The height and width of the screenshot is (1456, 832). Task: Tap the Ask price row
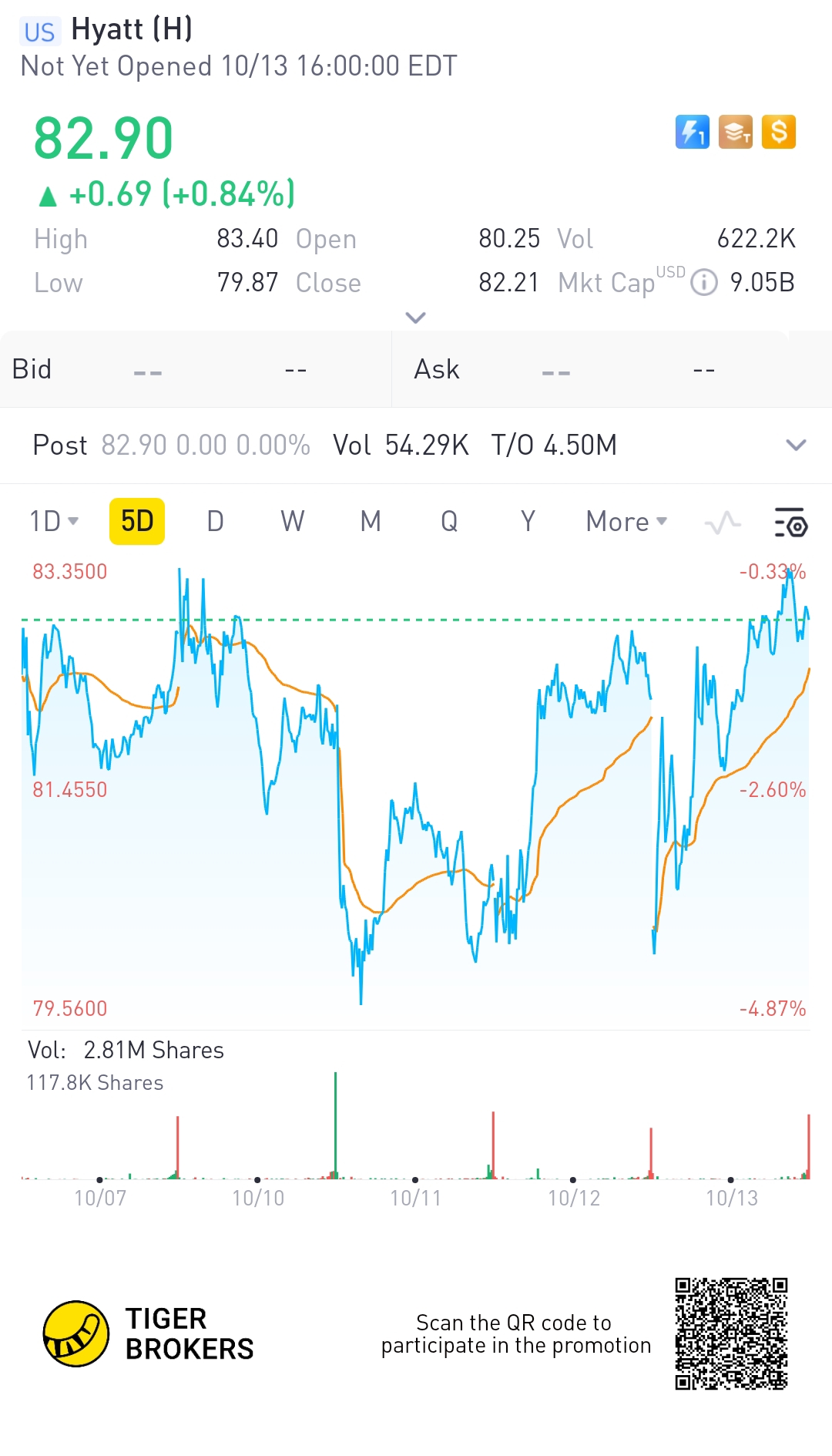pyautogui.click(x=612, y=369)
